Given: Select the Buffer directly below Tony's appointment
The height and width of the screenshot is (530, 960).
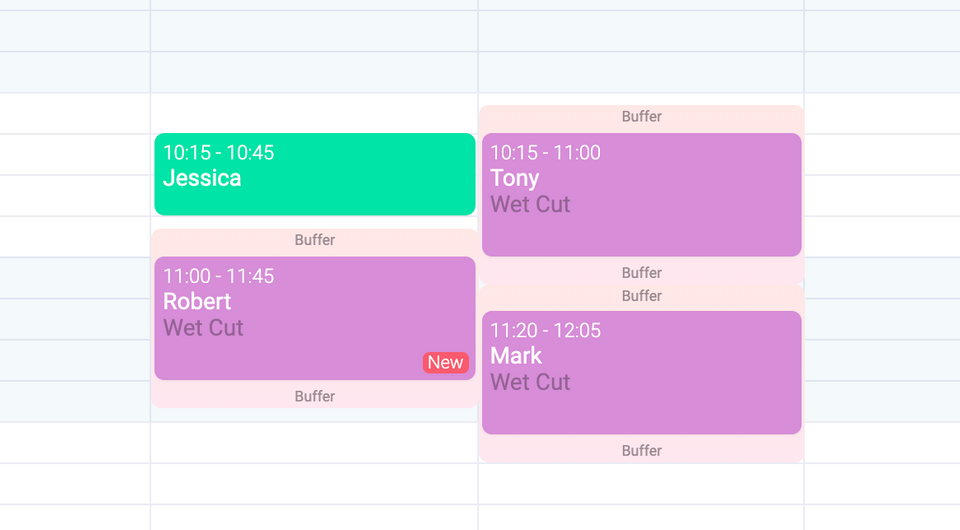Looking at the screenshot, I should [641, 272].
